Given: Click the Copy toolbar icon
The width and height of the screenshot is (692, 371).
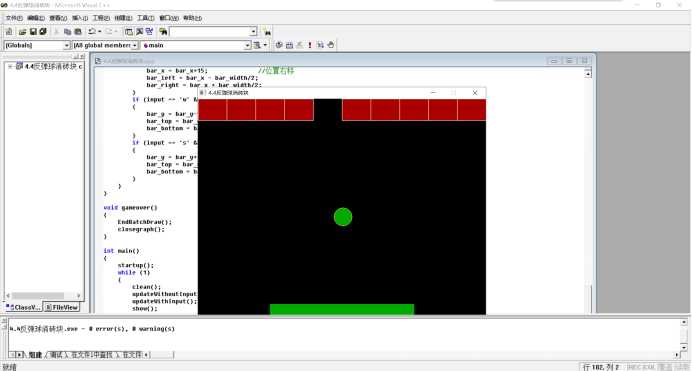Looking at the screenshot, I should 68,32.
